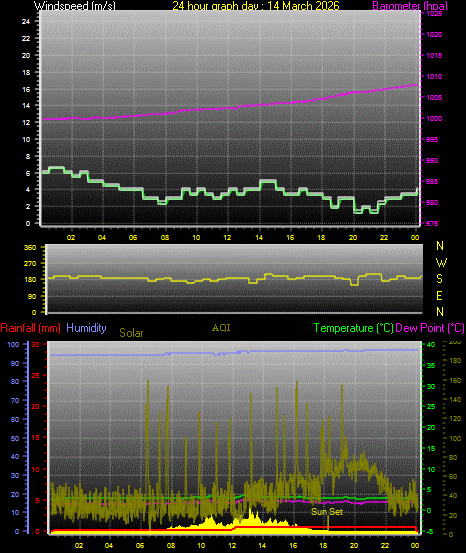This screenshot has width=466, height=553.
Task: Click 100 on the blue humidity axis
Action: click(13, 345)
